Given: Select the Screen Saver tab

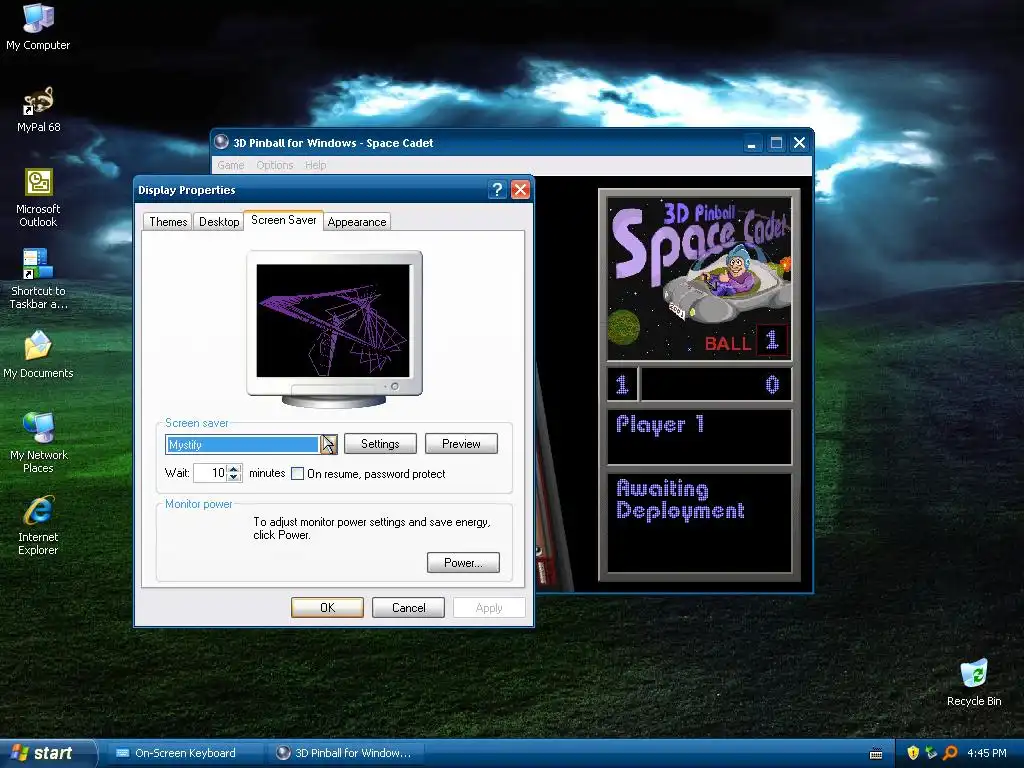Looking at the screenshot, I should pyautogui.click(x=283, y=220).
